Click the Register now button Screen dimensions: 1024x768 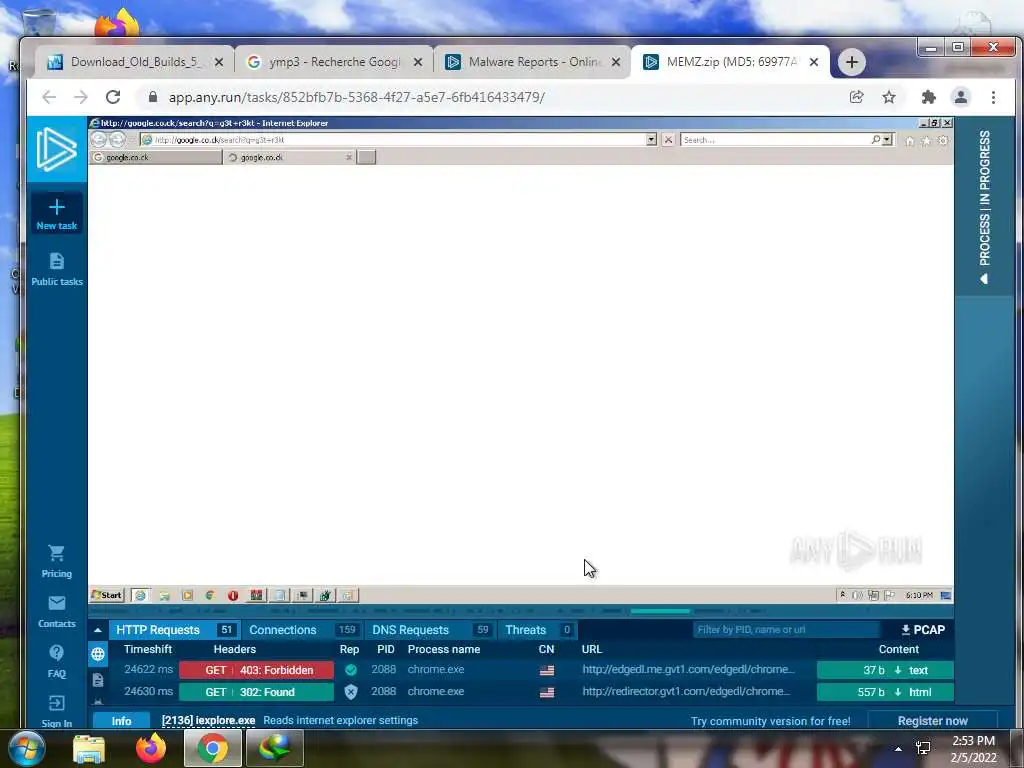coord(933,721)
